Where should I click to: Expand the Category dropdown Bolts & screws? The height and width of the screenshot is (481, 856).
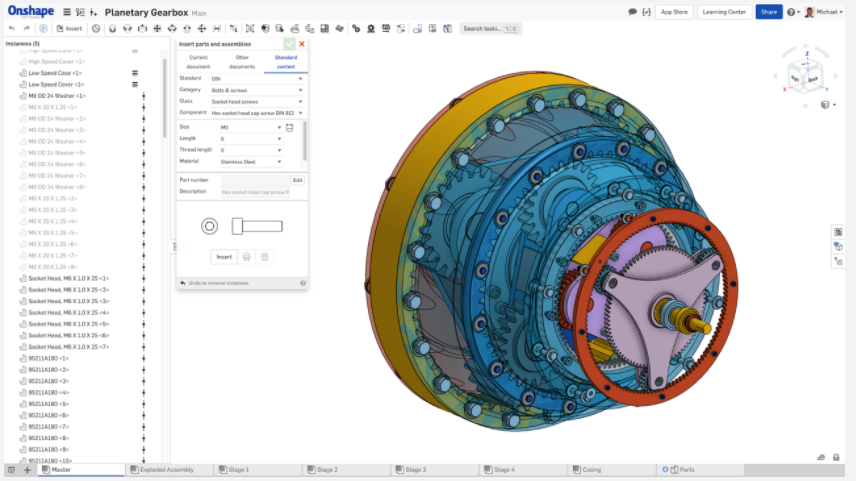(254, 90)
